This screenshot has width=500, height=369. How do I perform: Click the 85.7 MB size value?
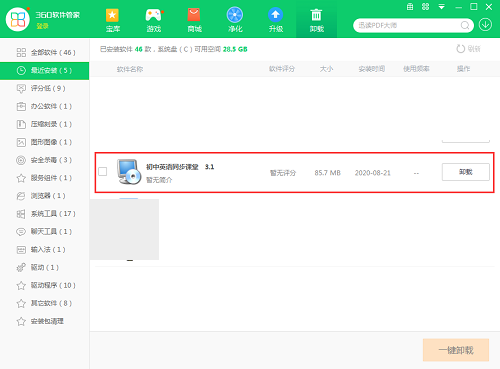tap(327, 173)
